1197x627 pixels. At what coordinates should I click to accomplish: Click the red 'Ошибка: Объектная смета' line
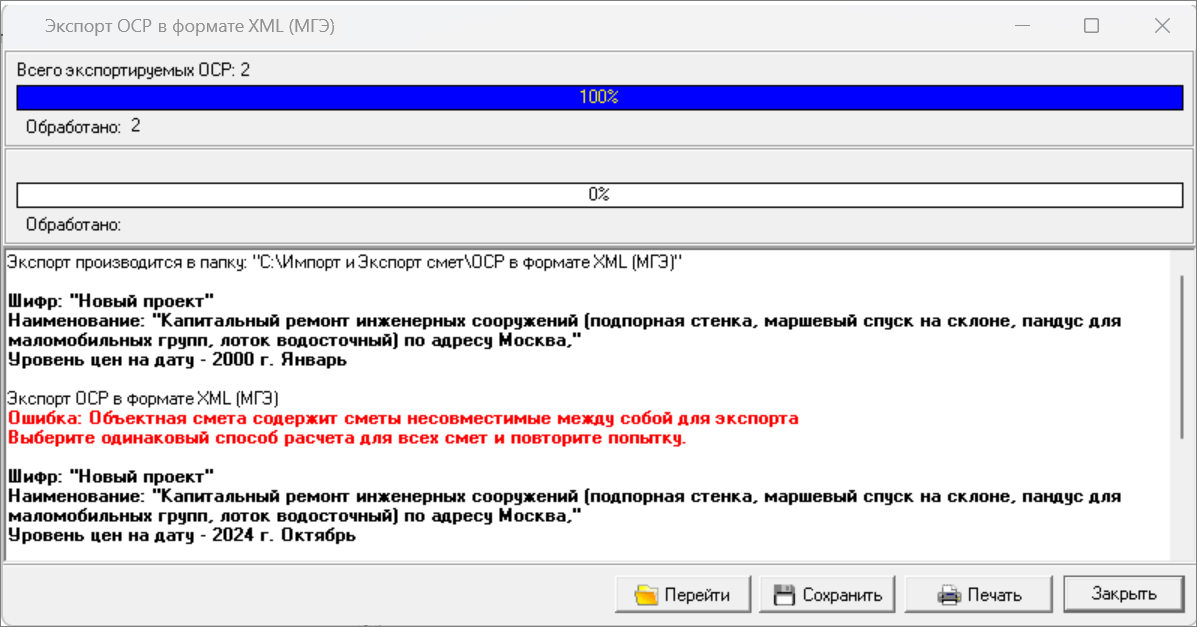point(402,418)
